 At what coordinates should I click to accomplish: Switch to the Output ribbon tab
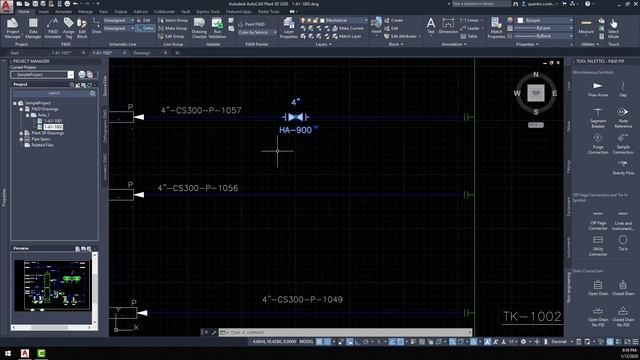tap(120, 12)
